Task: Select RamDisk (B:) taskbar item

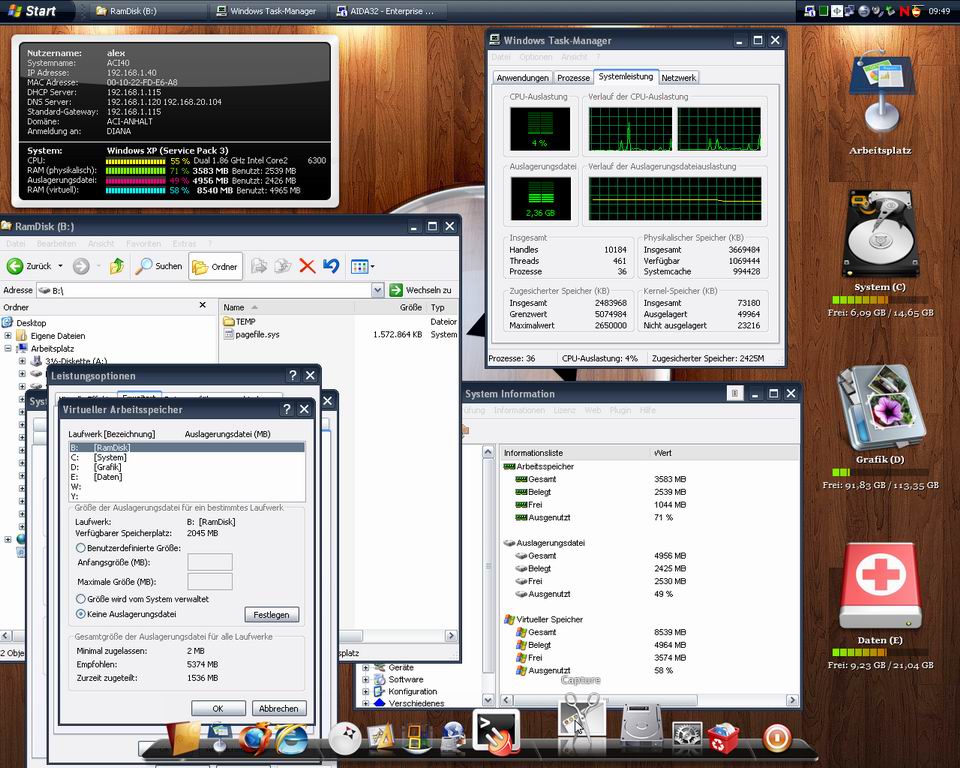Action: 147,11
